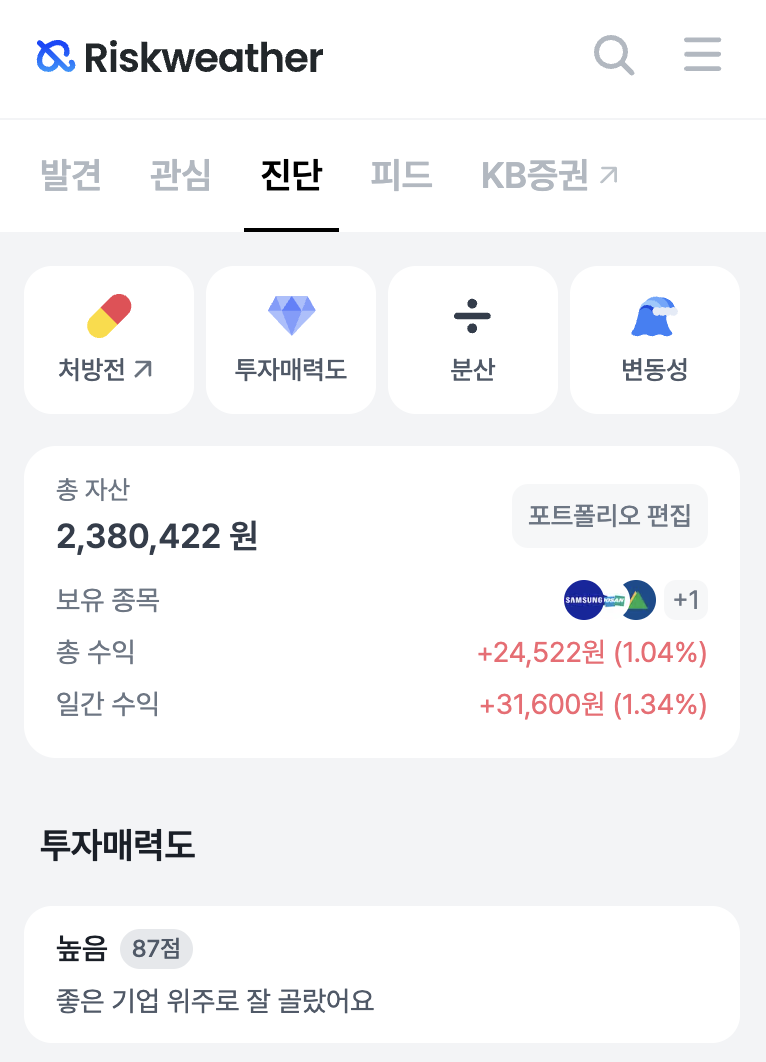Open the search magnifier icon

tap(614, 56)
